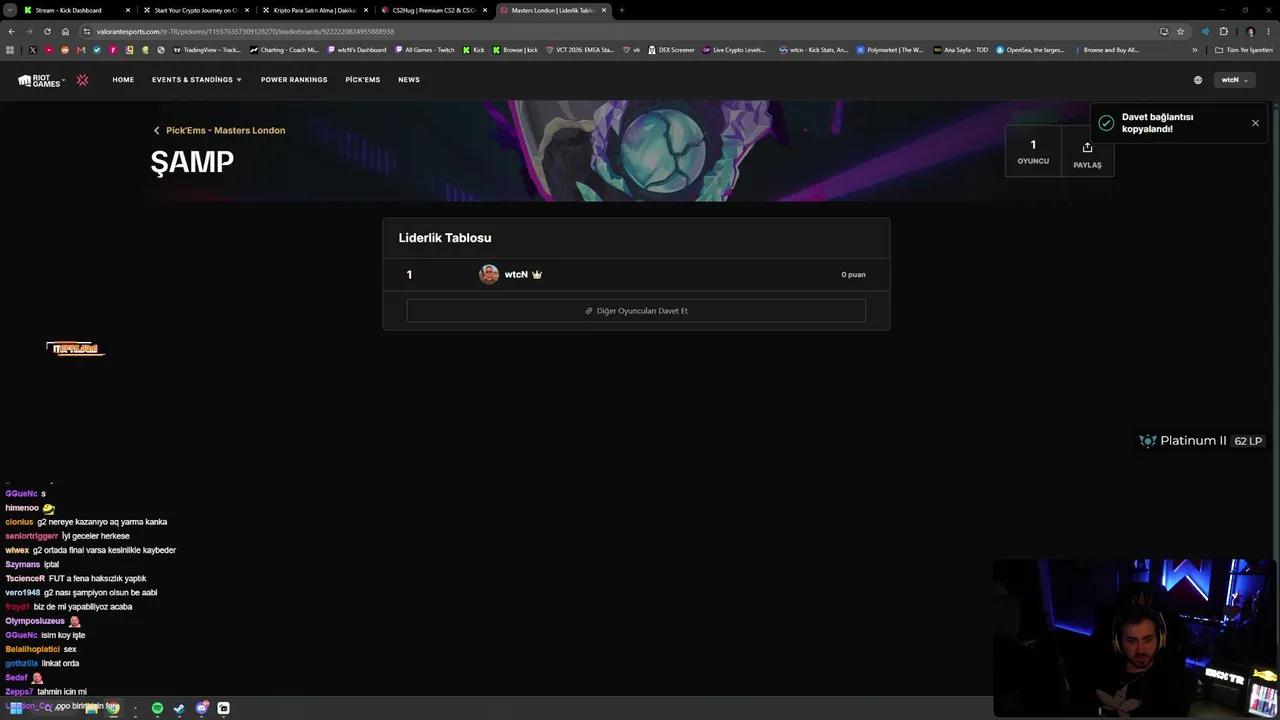The width and height of the screenshot is (1280, 720).
Task: Click the media control toolbar icon
Action: coord(1205,31)
